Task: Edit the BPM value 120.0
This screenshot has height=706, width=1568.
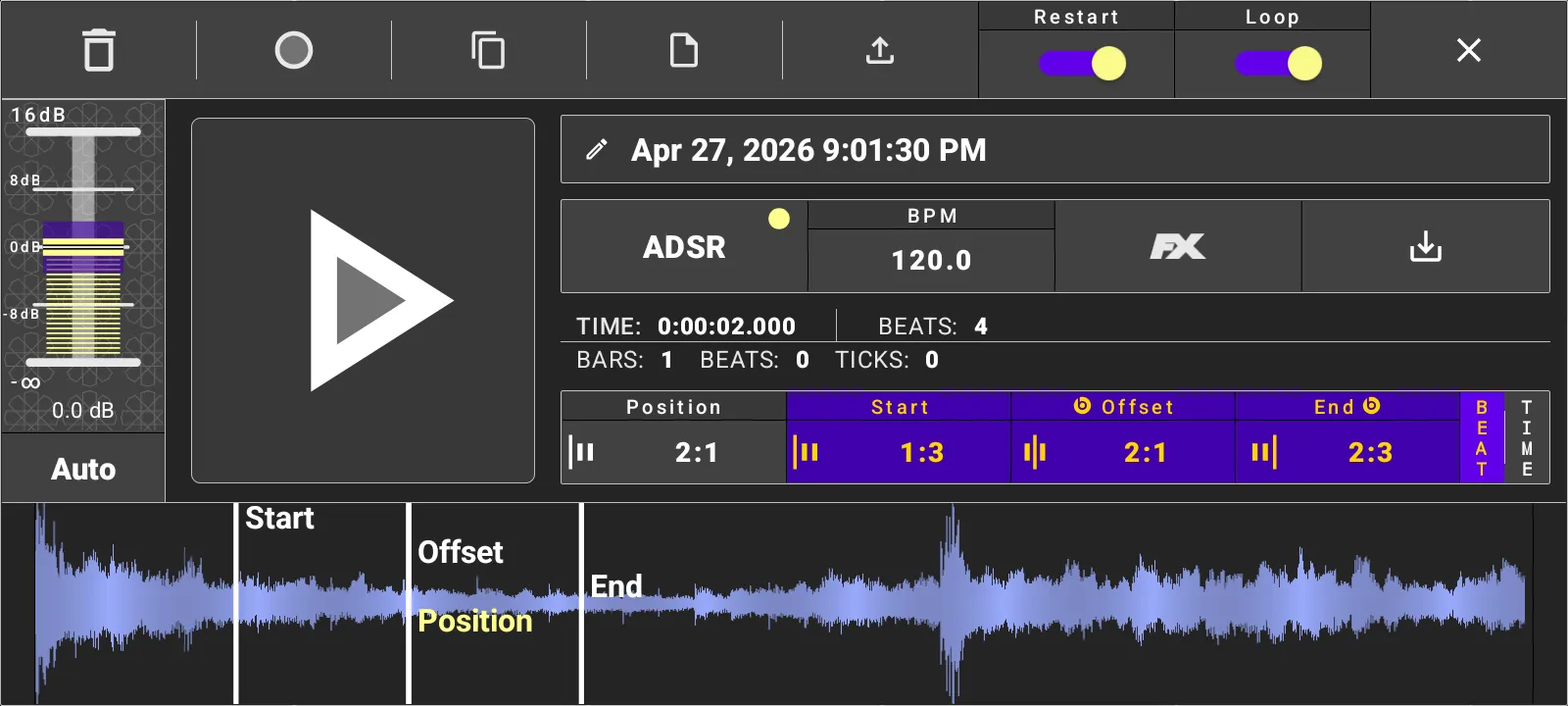Action: click(x=931, y=261)
